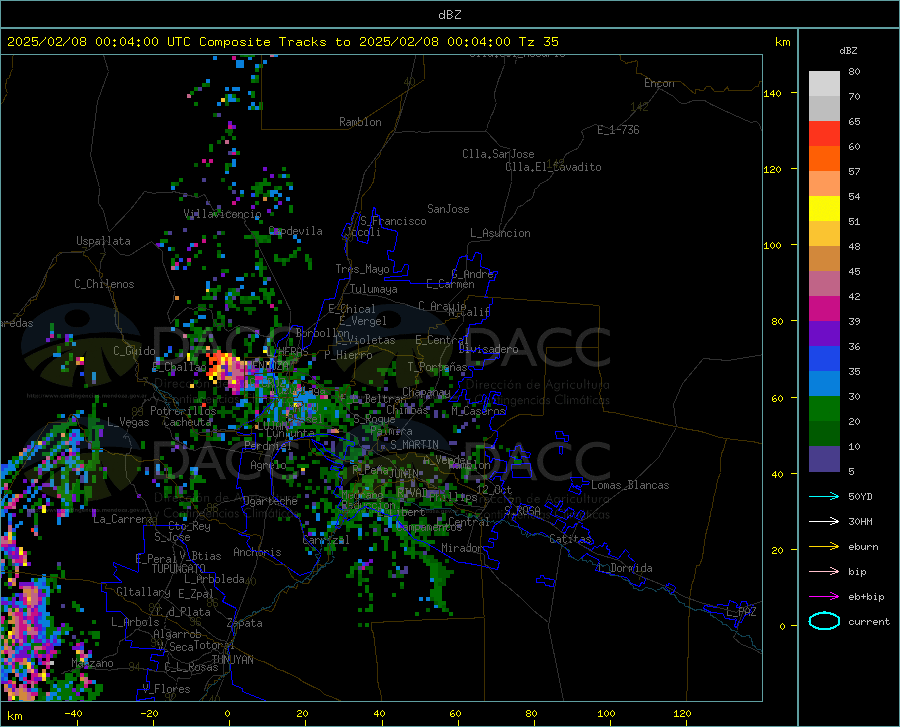
Task: Click the white 30HM arrow in legend
Action: [824, 522]
